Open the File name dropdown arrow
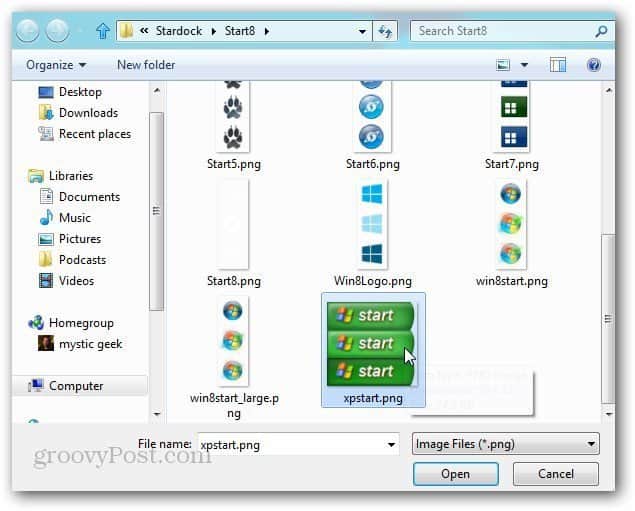 coord(391,445)
